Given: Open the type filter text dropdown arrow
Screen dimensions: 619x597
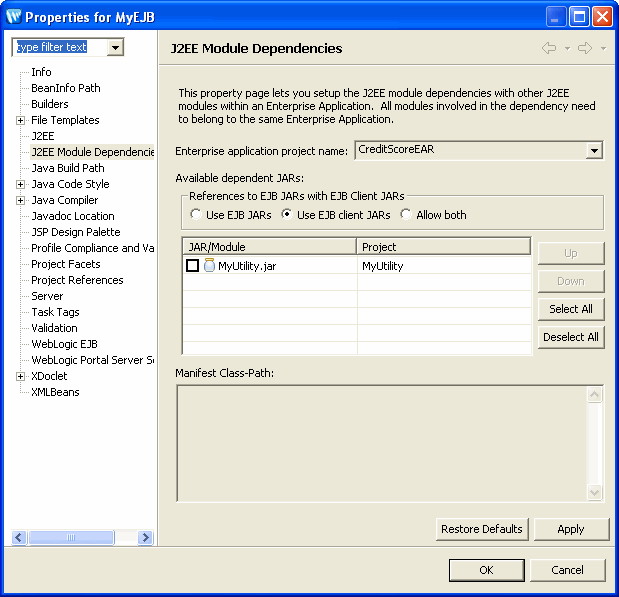Looking at the screenshot, I should point(115,47).
